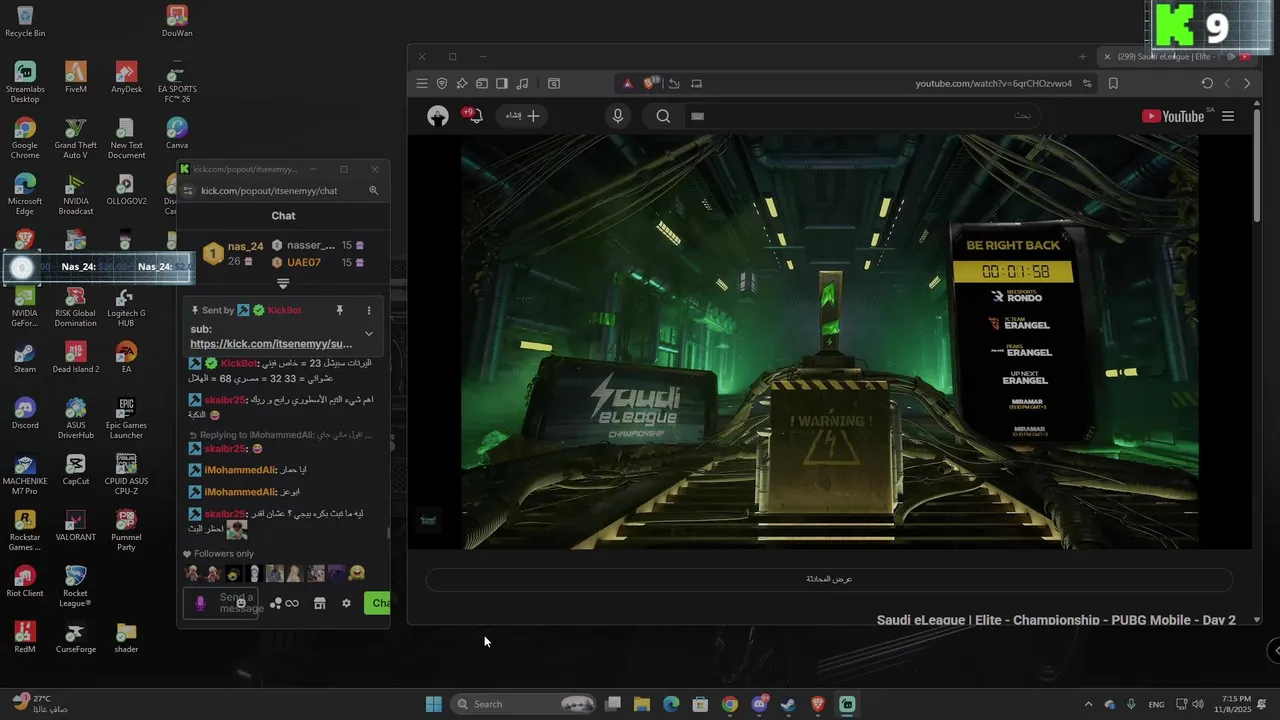This screenshot has width=1280, height=720.
Task: Open Kick chat settings gear
Action: pos(347,603)
